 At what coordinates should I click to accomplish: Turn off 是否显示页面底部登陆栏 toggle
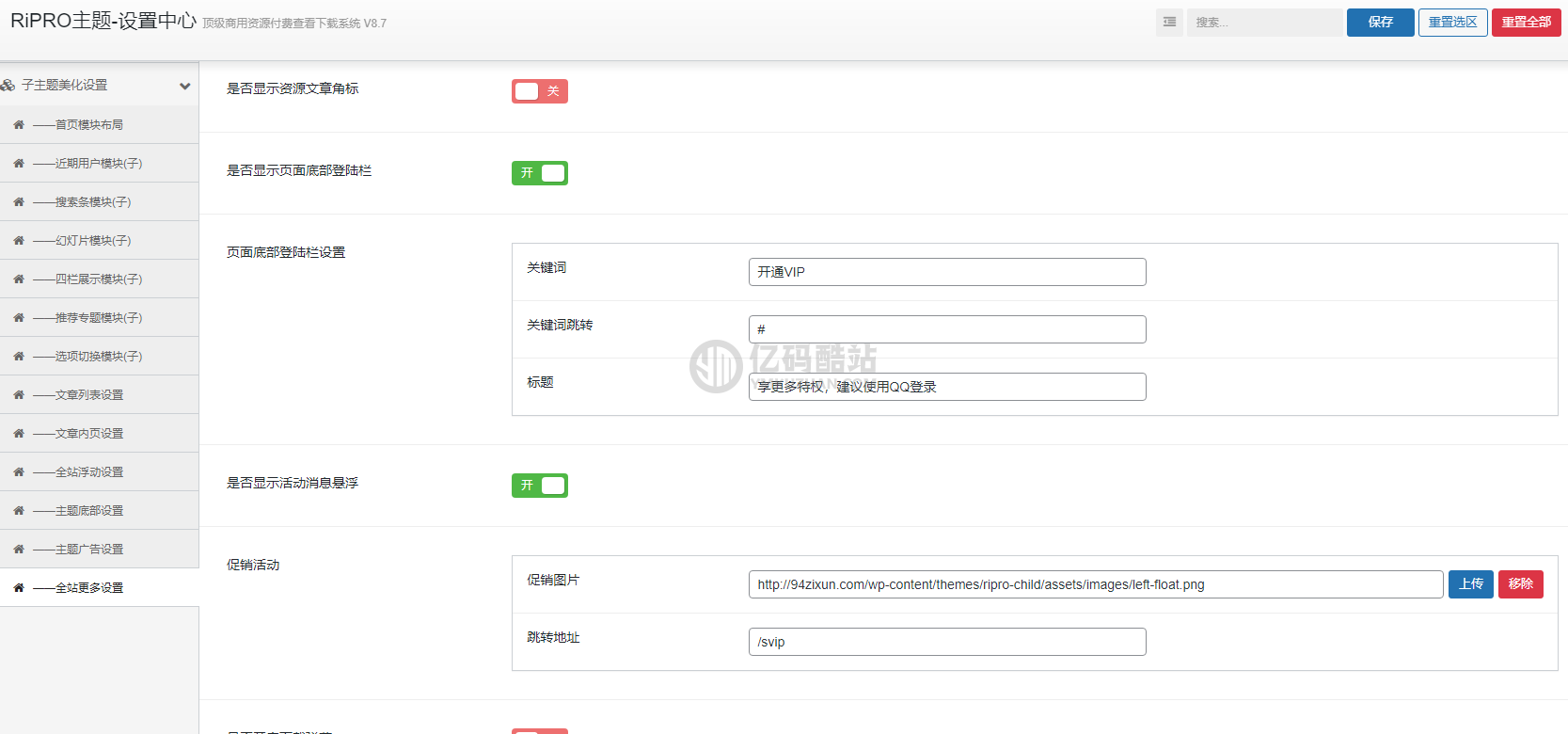[539, 173]
